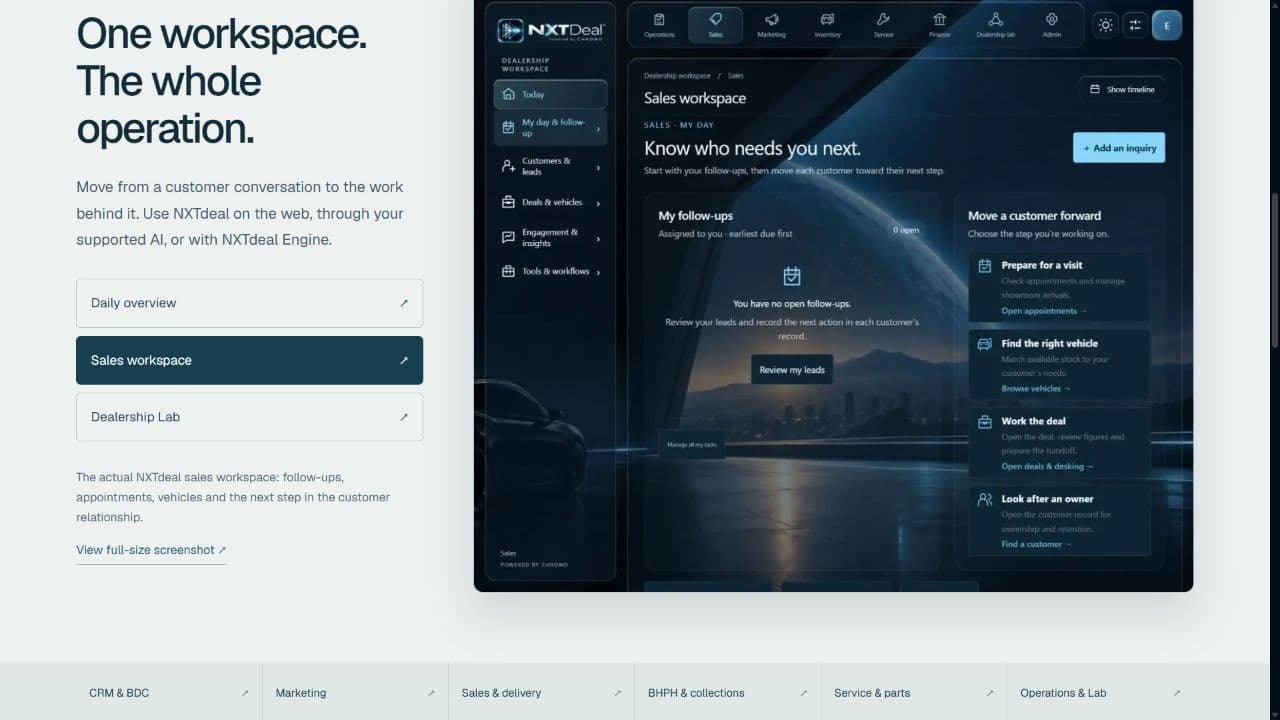This screenshot has width=1280, height=720.
Task: Select the Dealership Lab tab
Action: coord(249,417)
